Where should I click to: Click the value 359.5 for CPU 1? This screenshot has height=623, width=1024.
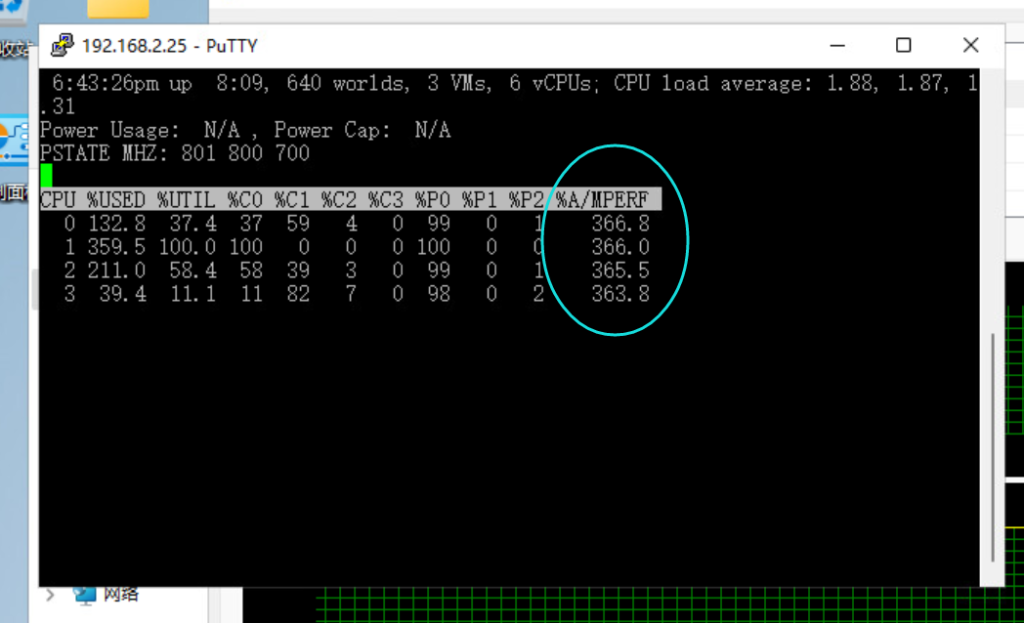click(x=117, y=248)
